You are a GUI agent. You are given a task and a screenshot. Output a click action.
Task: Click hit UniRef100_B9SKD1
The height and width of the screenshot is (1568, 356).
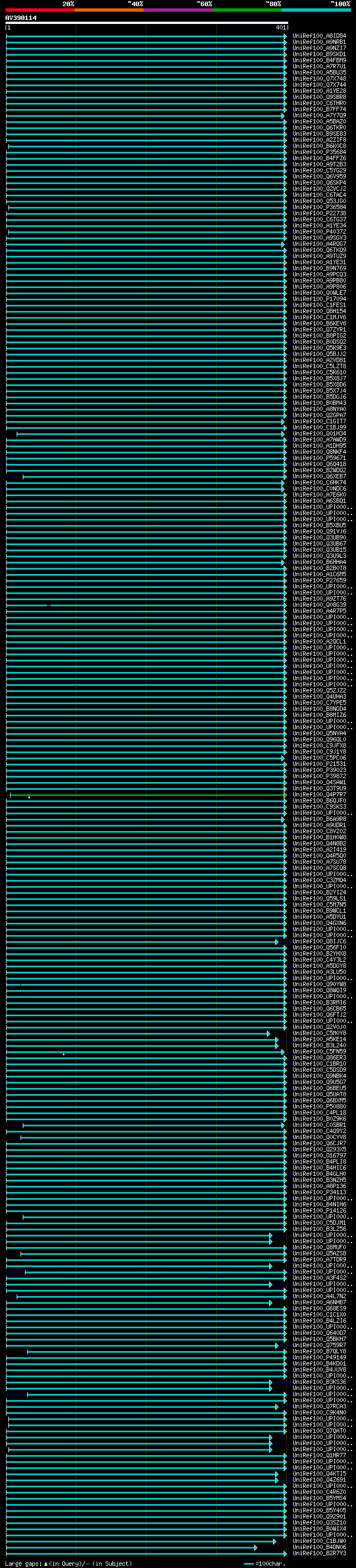click(x=319, y=54)
